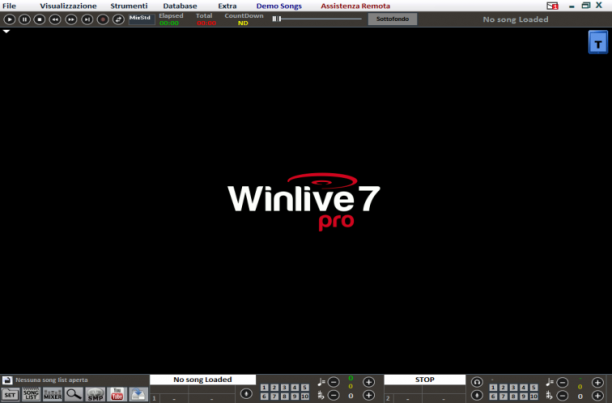Raise deck 2 transpose with plus button

598,396
